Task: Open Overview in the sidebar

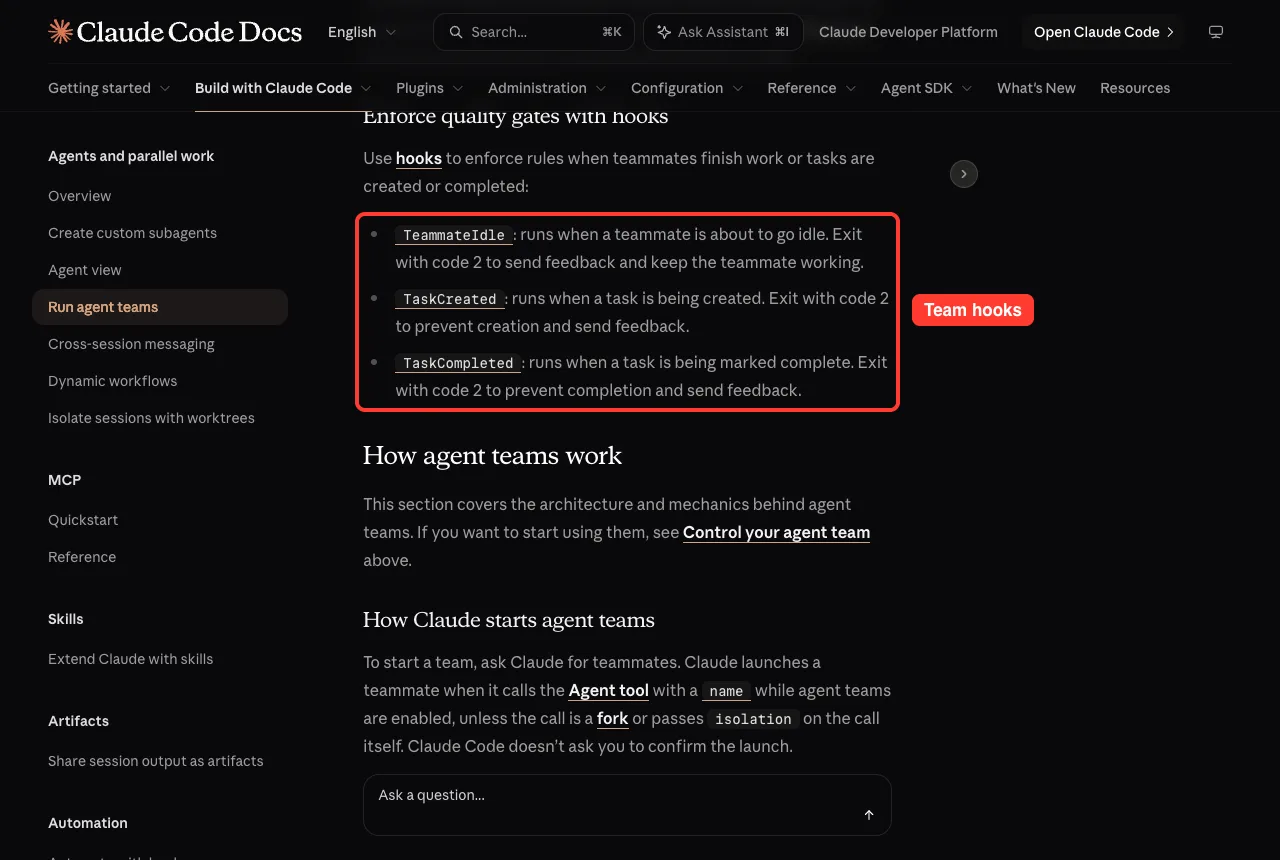Action: coord(80,196)
